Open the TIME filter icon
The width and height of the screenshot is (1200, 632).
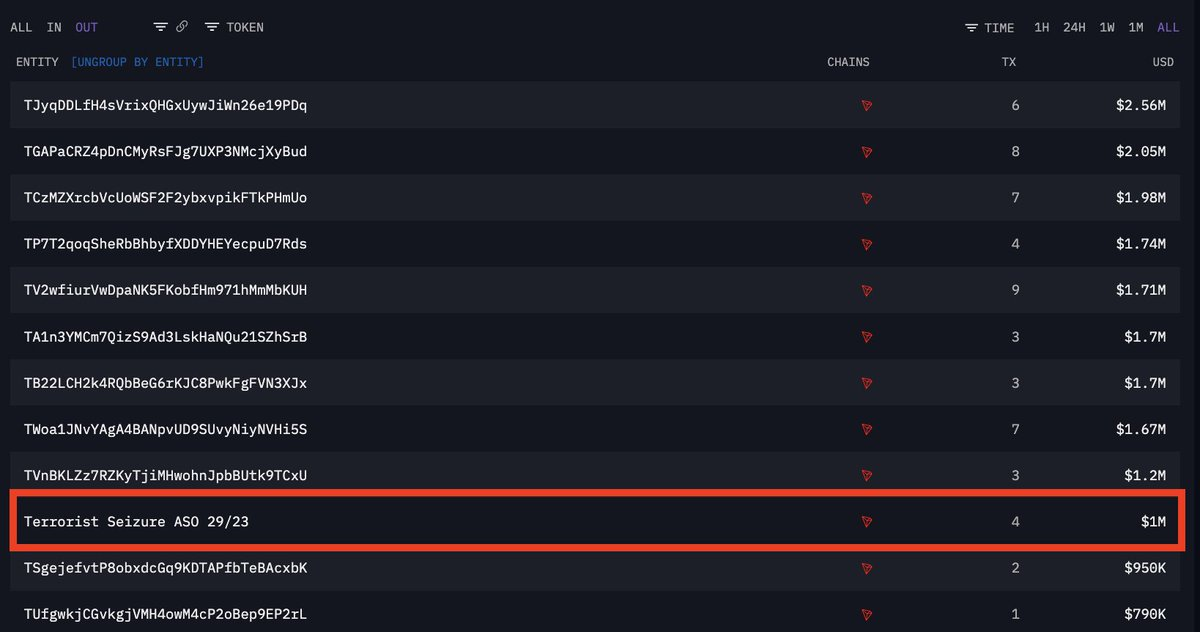pyautogui.click(x=972, y=28)
